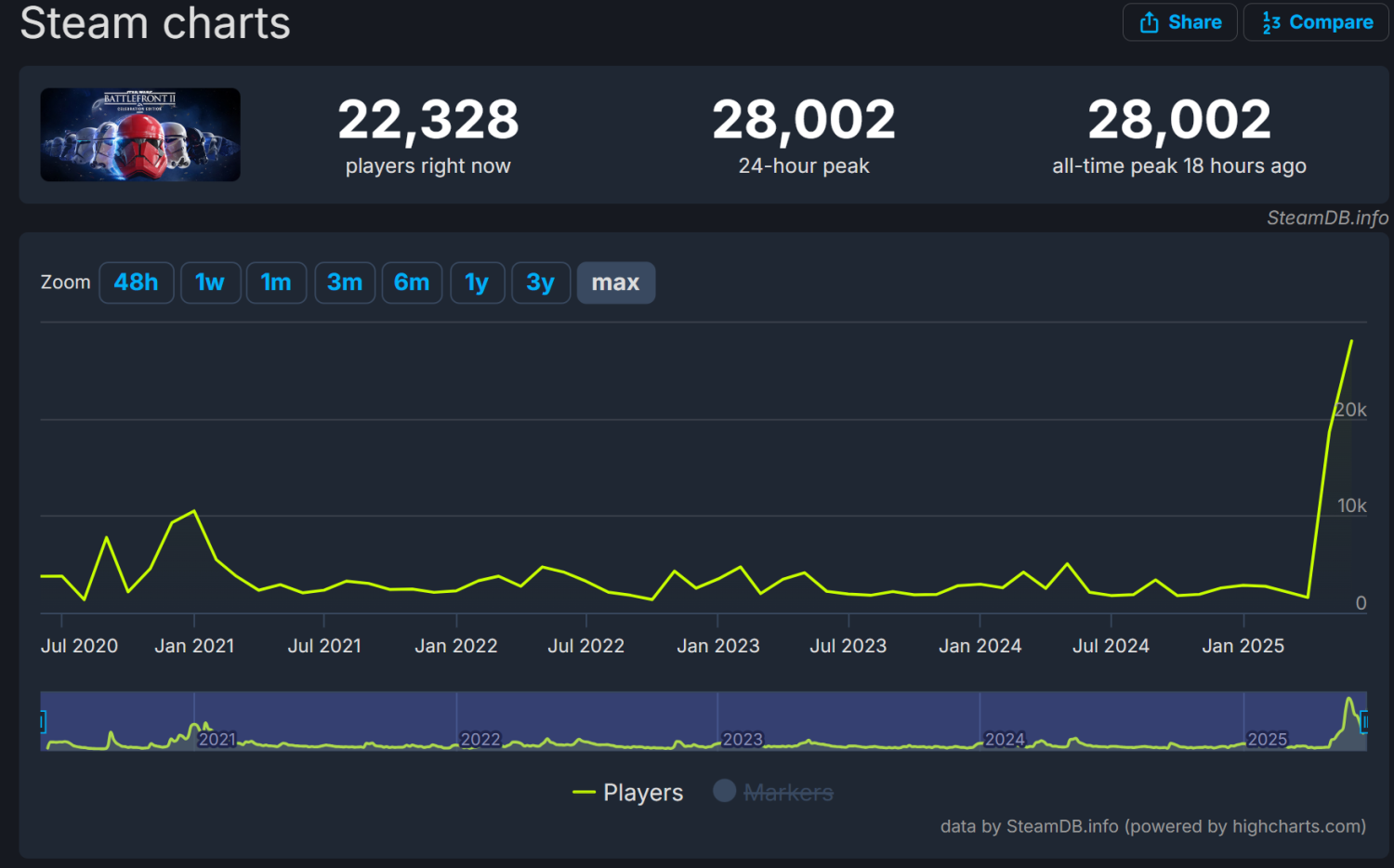Click the Jan 2021 axis label
1394x868 pixels.
[x=194, y=646]
